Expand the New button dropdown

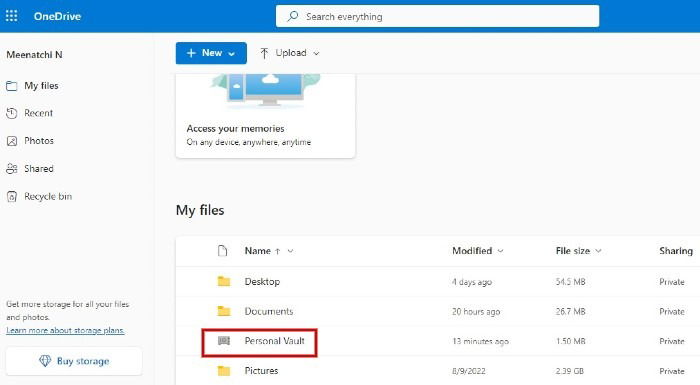[x=231, y=54]
